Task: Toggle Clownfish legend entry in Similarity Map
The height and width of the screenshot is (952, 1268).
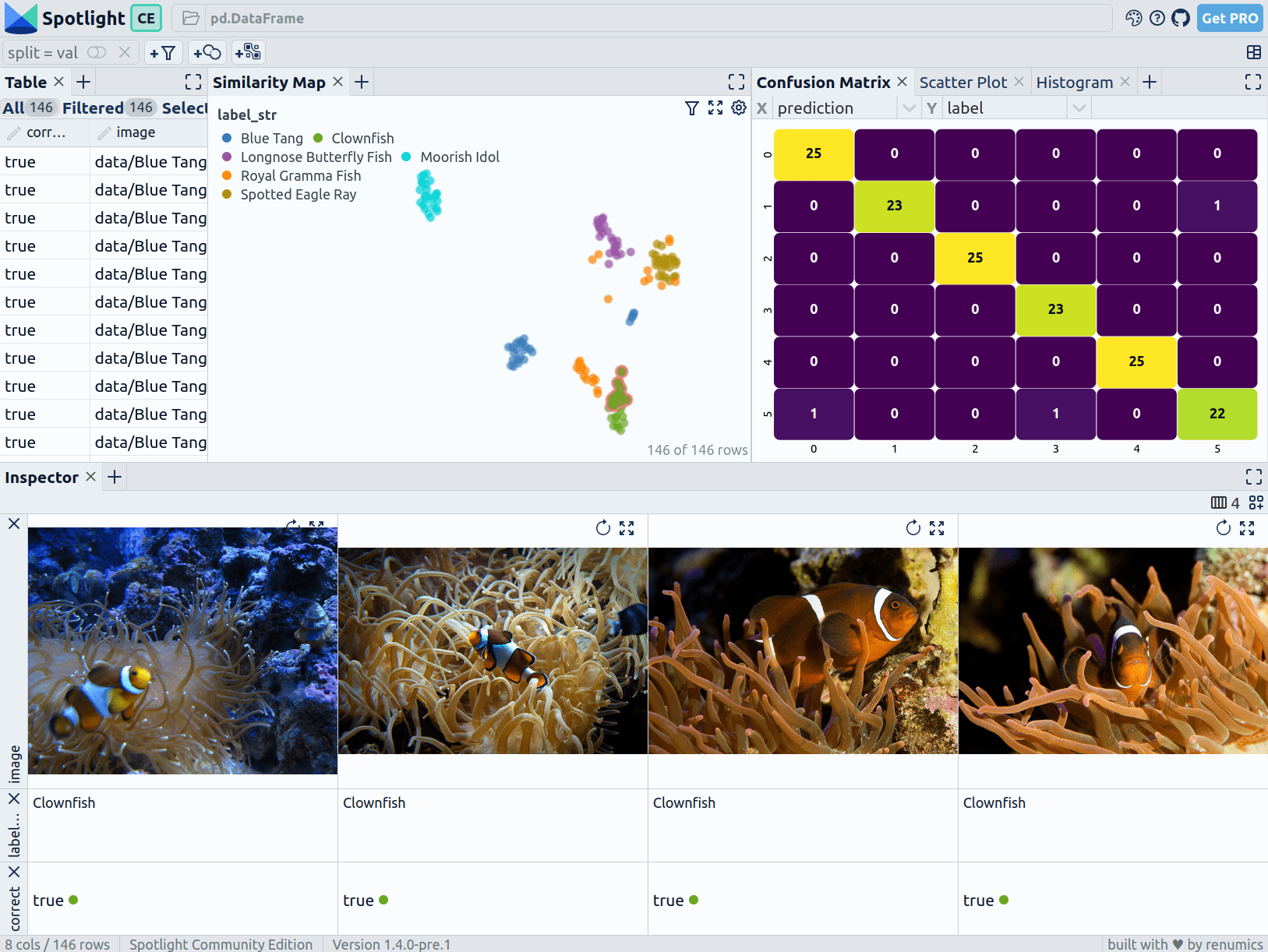Action: (x=354, y=139)
